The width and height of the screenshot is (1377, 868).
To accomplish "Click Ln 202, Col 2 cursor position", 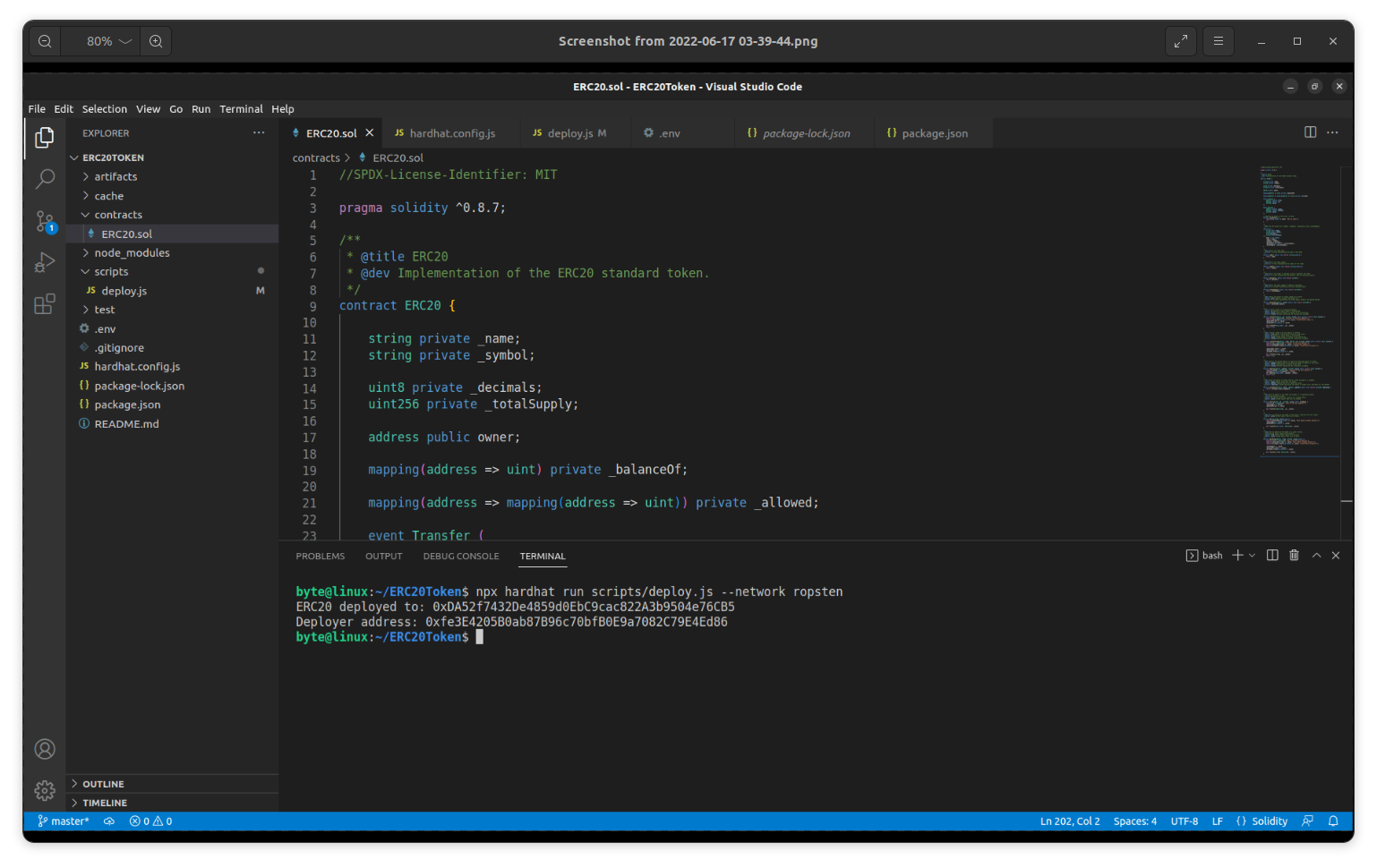I will 1070,821.
